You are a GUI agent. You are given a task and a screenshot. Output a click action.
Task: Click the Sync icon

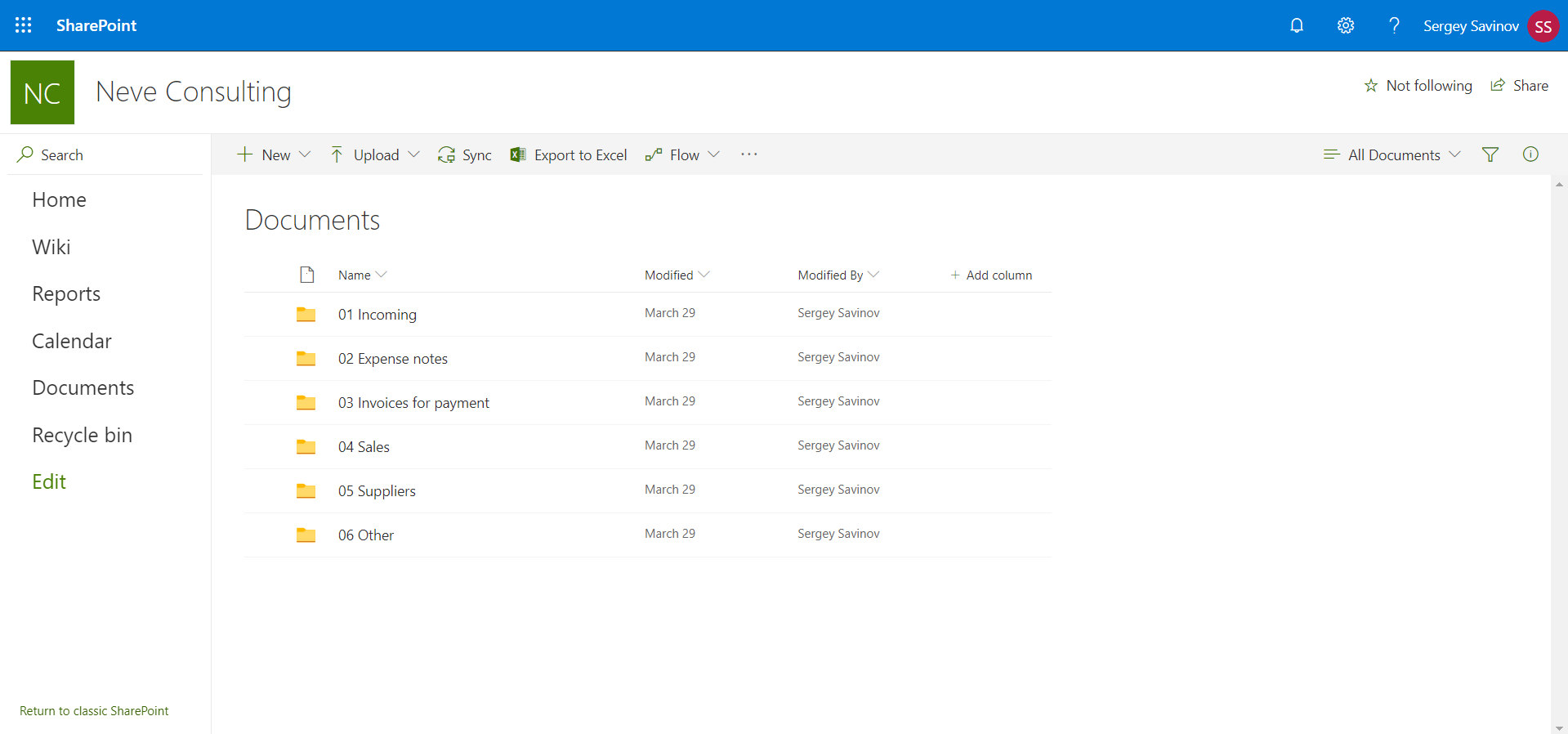446,154
